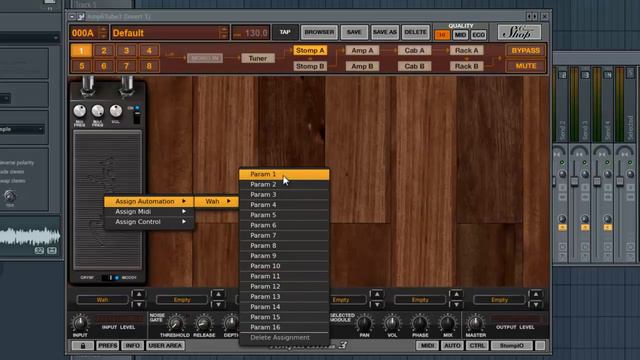Click Delete Assignment menu entry

(x=284, y=338)
